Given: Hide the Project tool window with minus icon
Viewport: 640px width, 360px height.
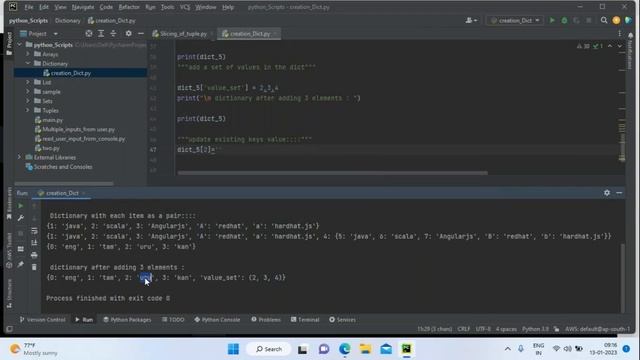Looking at the screenshot, I should point(140,33).
